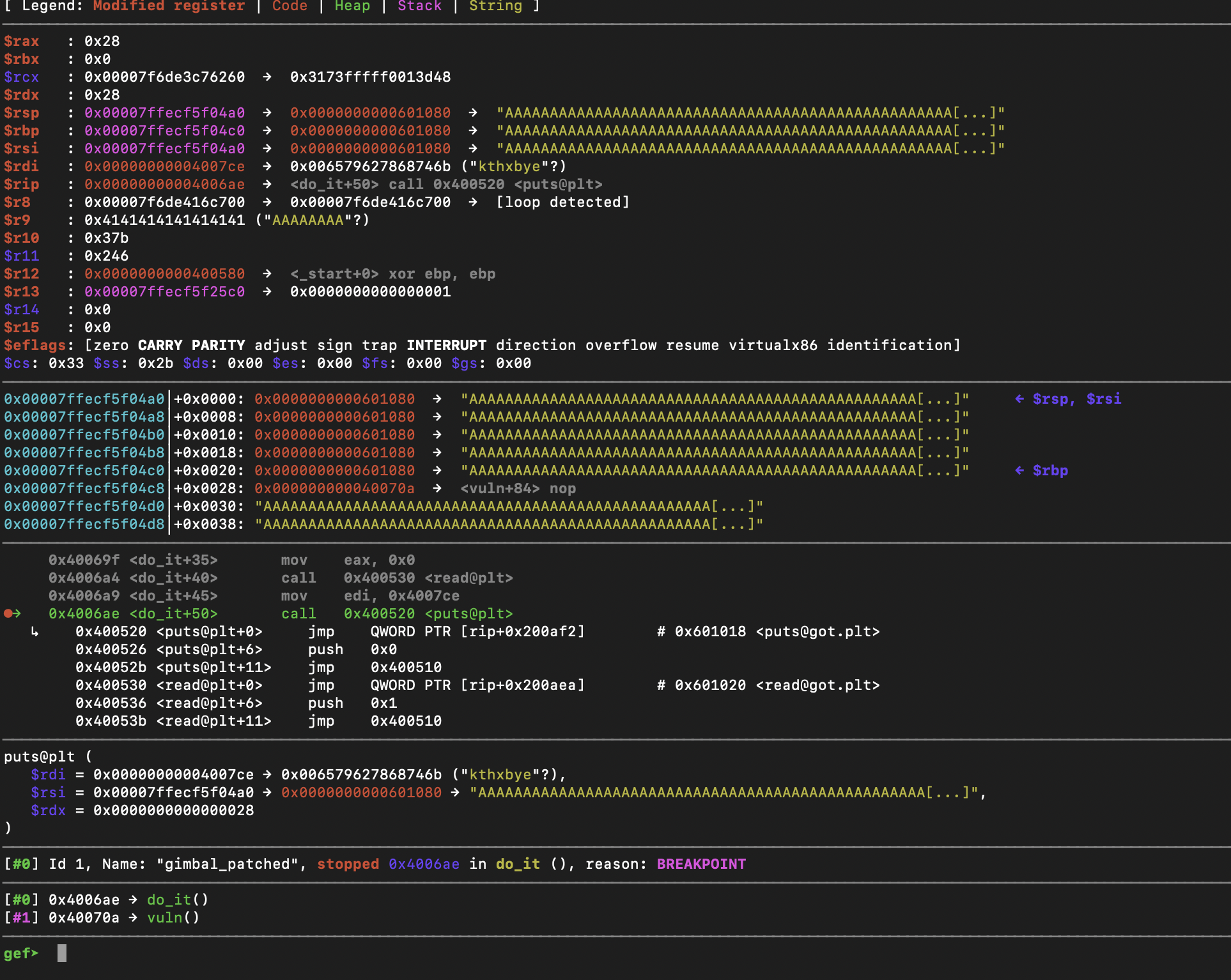Click the gef prompt input cursor
This screenshot has width=1231, height=980.
[62, 953]
